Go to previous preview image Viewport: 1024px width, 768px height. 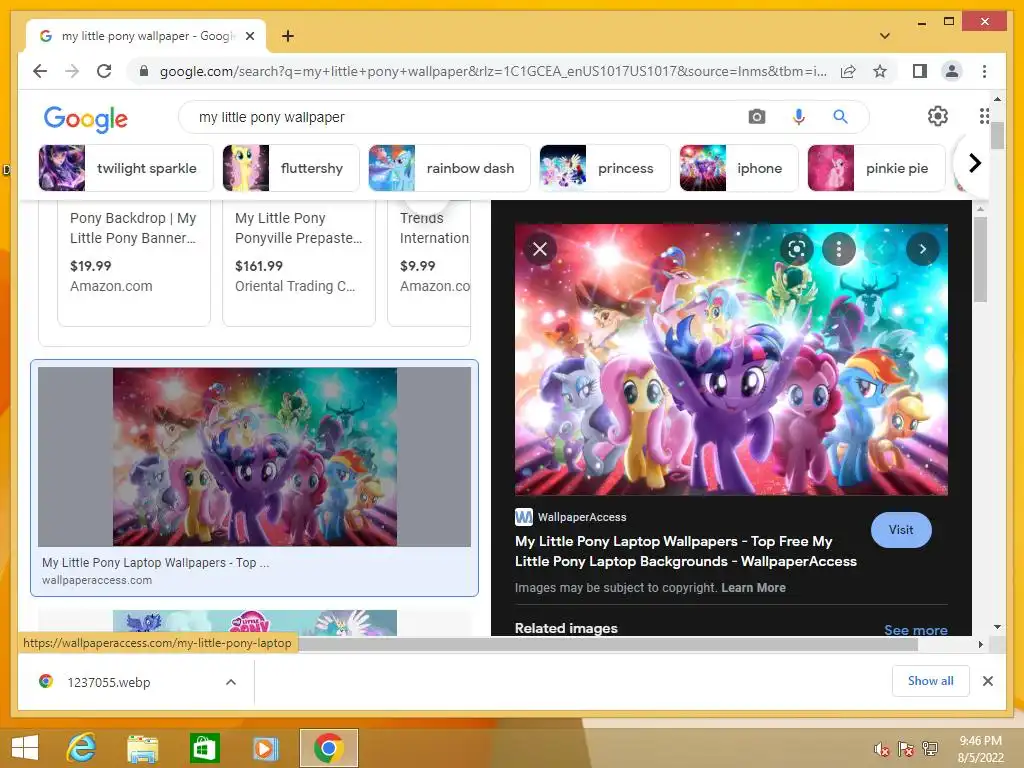coord(881,249)
